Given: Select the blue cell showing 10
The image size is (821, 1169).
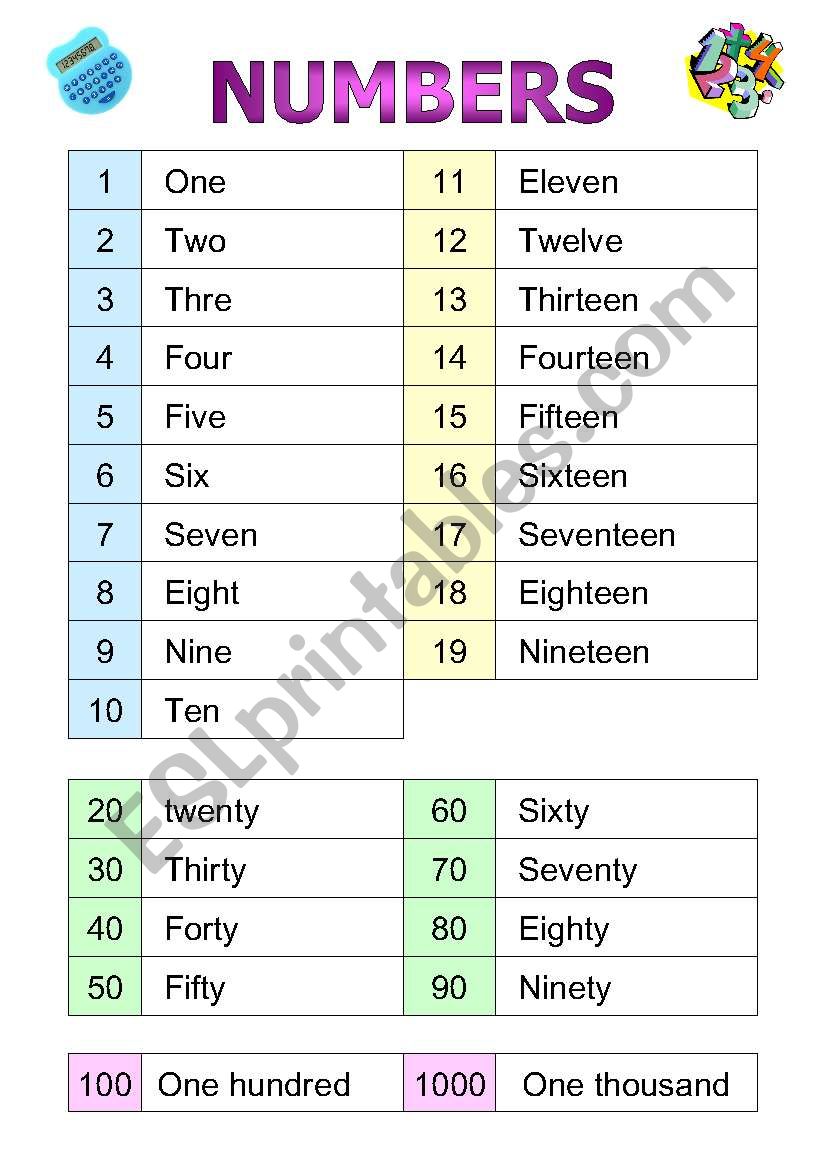Looking at the screenshot, I should pos(105,711).
